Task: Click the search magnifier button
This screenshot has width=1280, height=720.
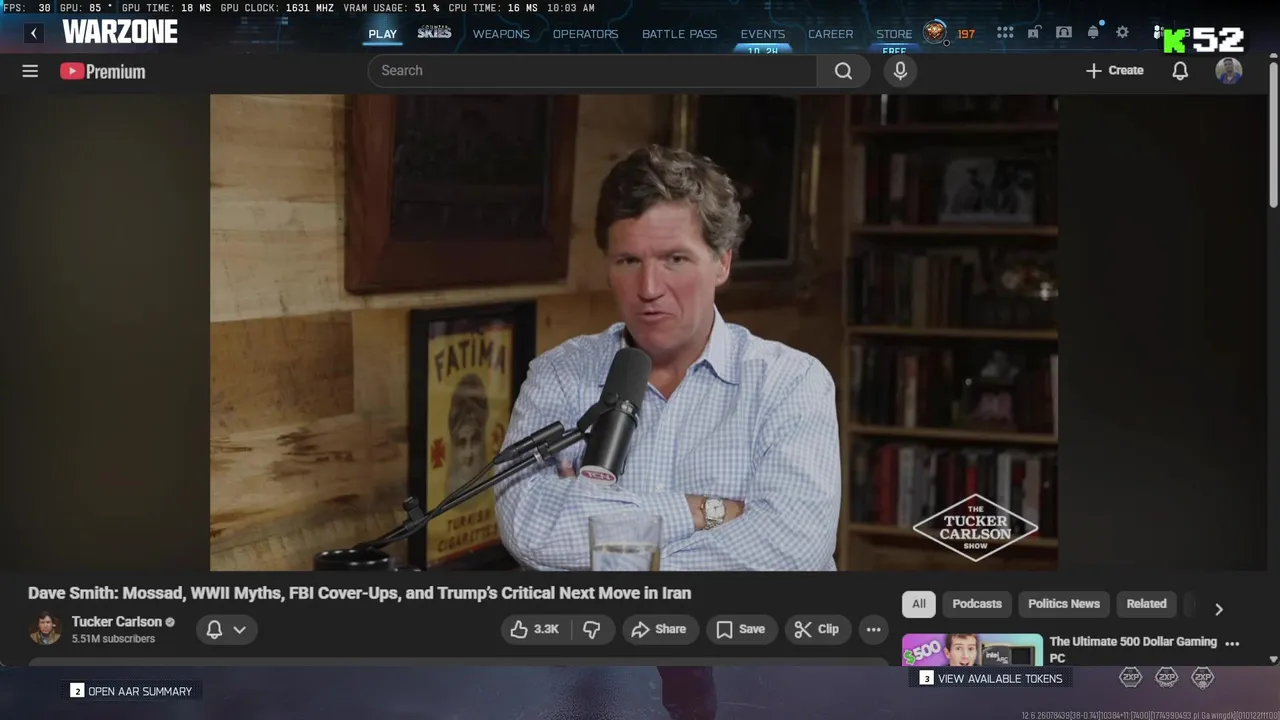Action: (x=843, y=71)
